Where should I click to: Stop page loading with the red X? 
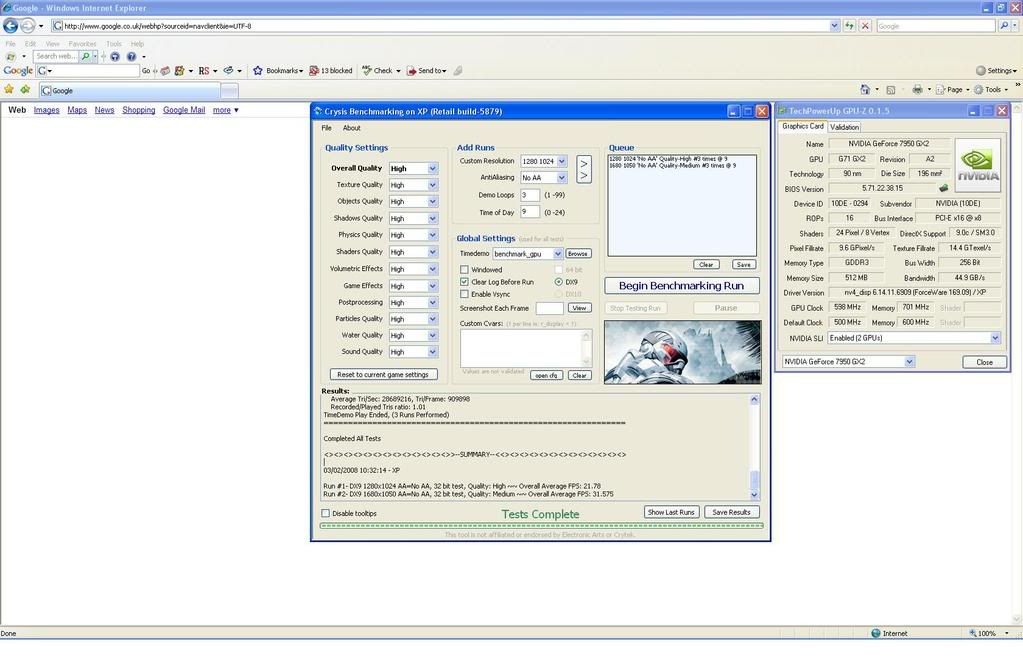point(865,25)
